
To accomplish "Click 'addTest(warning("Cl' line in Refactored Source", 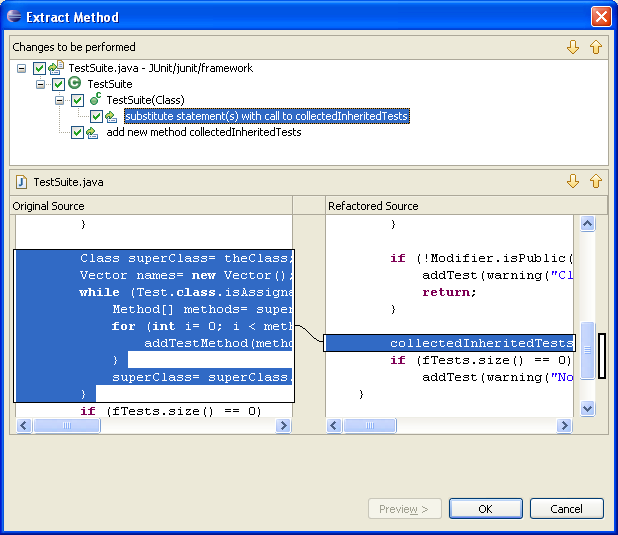I will [497, 275].
